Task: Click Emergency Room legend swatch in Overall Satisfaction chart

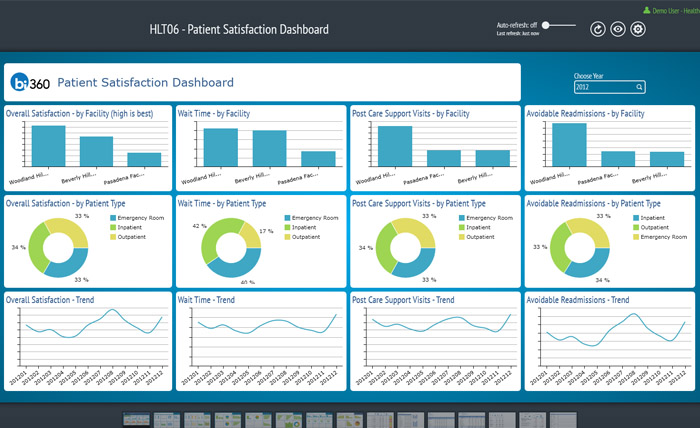Action: click(x=113, y=218)
